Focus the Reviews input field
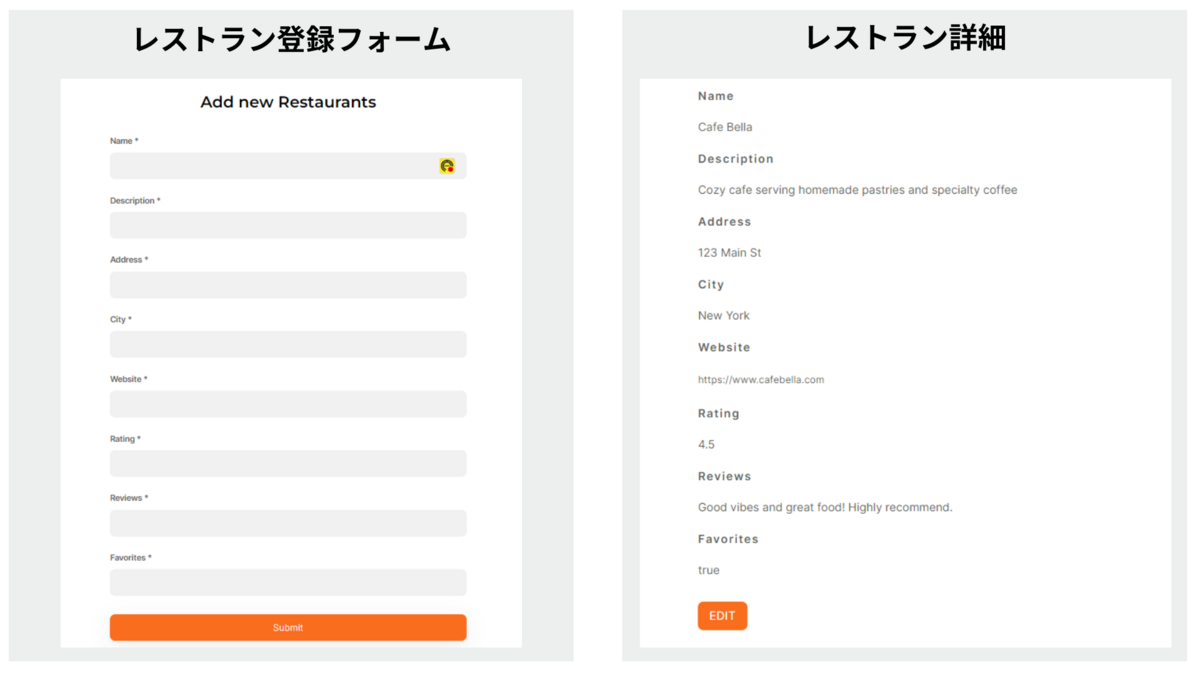The width and height of the screenshot is (1200, 675). coord(288,523)
